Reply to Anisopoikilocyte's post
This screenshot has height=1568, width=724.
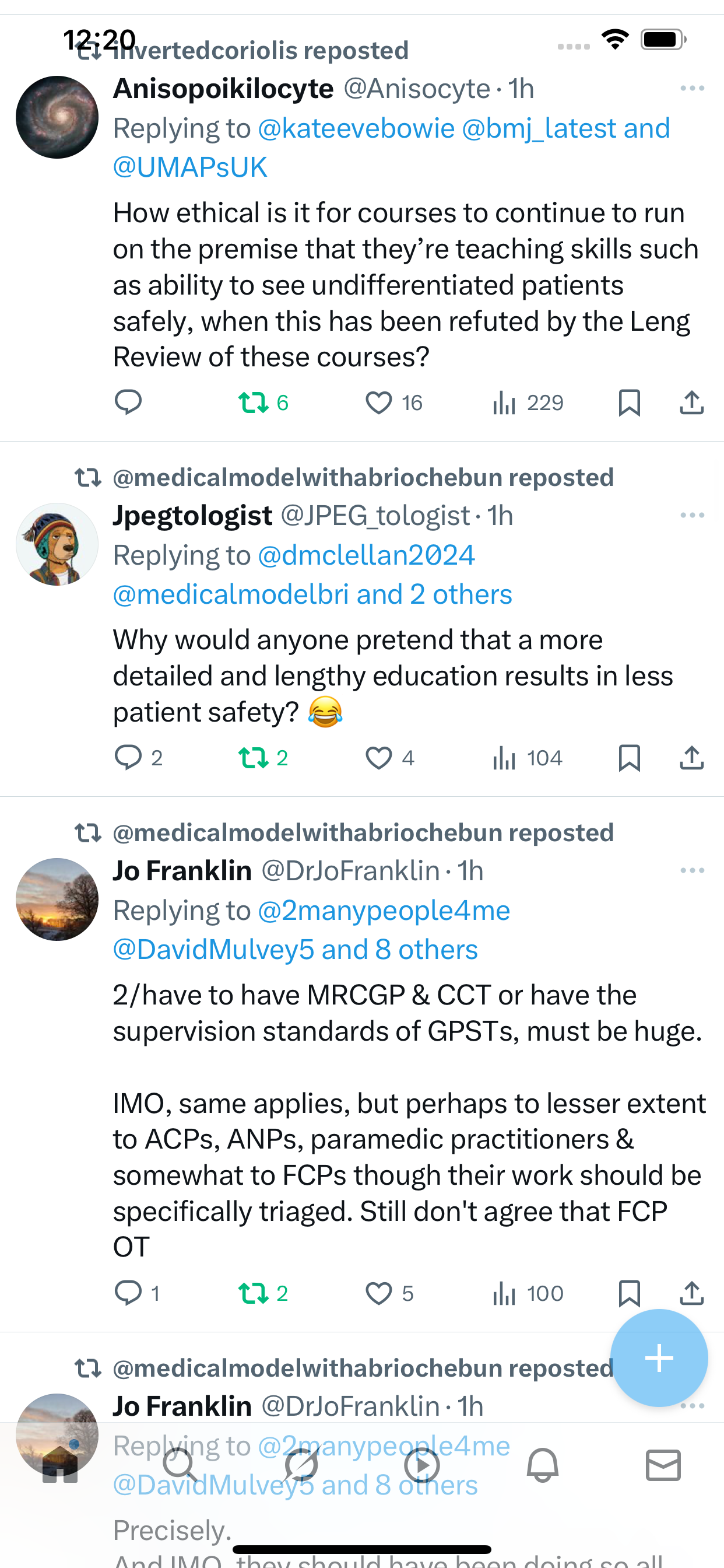point(128,402)
